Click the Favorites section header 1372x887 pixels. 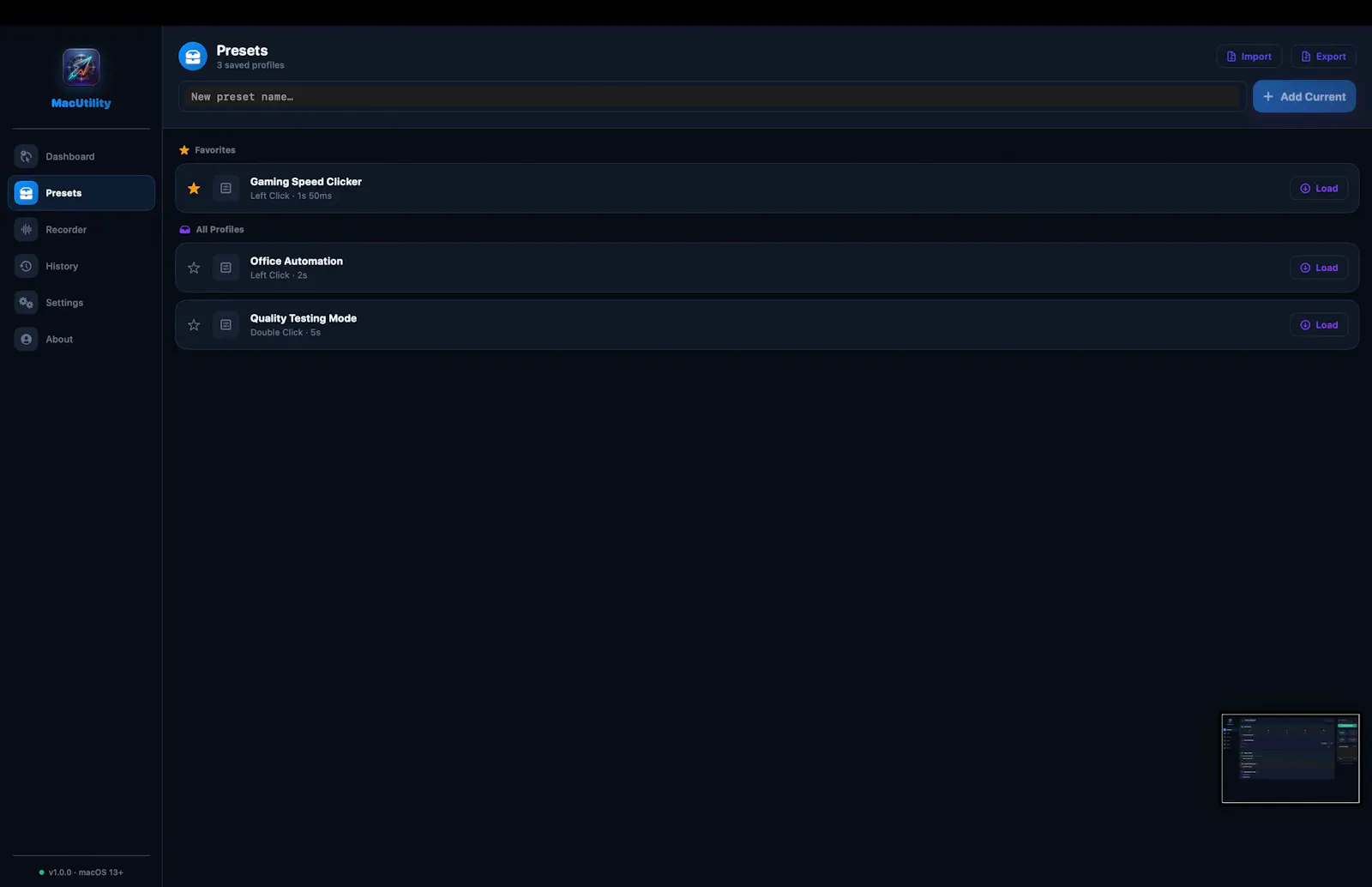coord(208,150)
